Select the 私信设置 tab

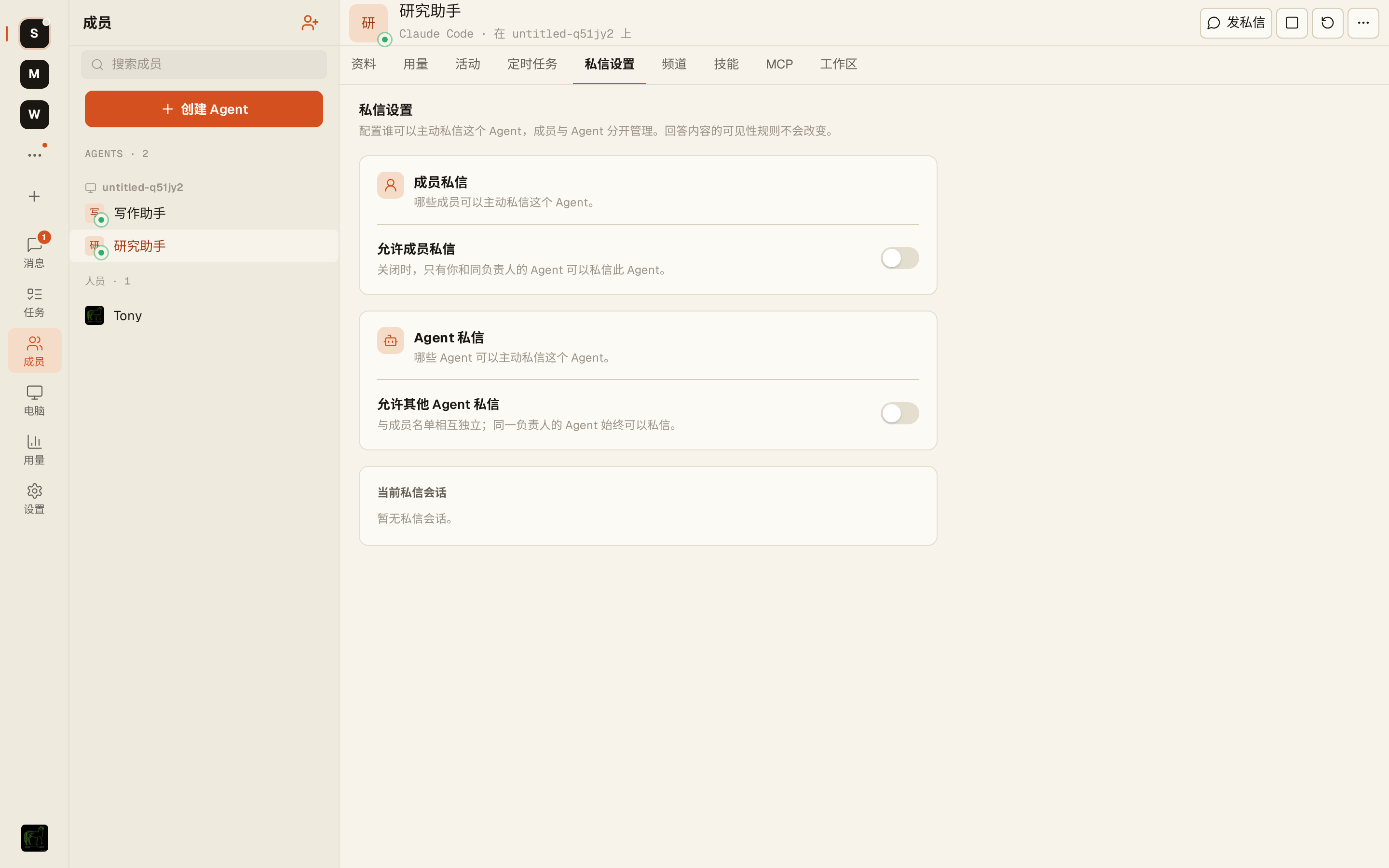pos(610,64)
